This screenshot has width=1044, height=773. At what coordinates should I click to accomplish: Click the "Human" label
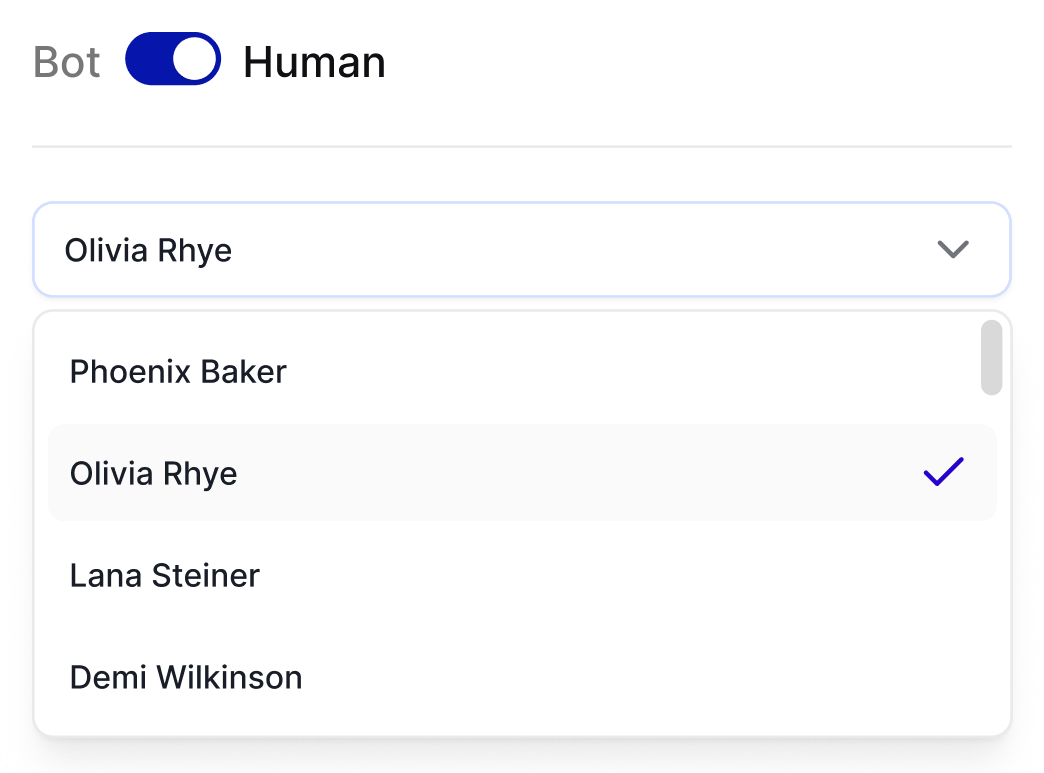tap(314, 62)
